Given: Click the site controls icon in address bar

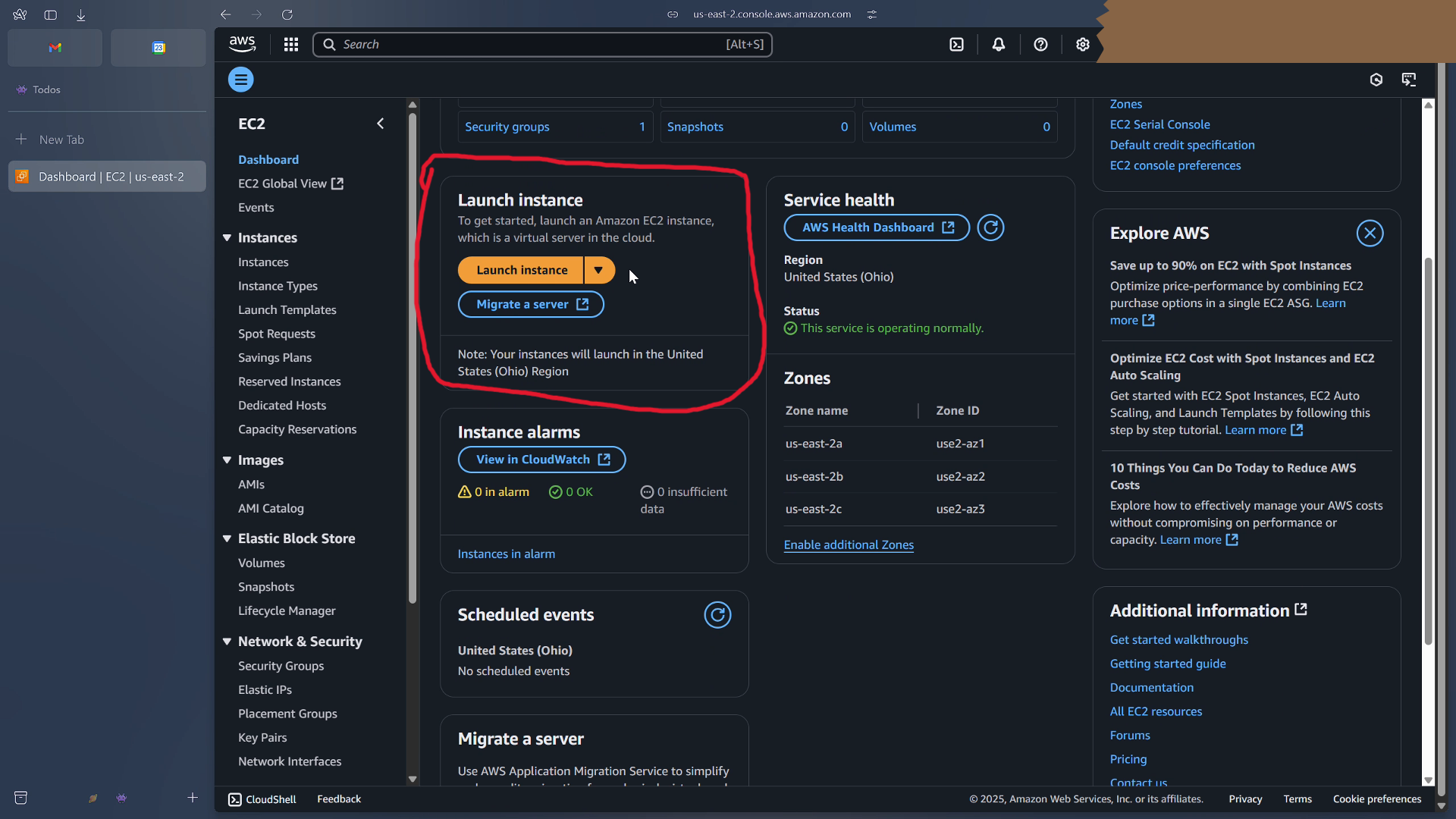Looking at the screenshot, I should coord(872,14).
